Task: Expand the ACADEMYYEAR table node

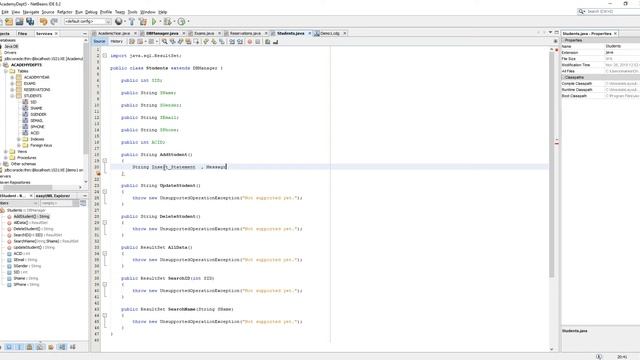Action: click(x=12, y=77)
